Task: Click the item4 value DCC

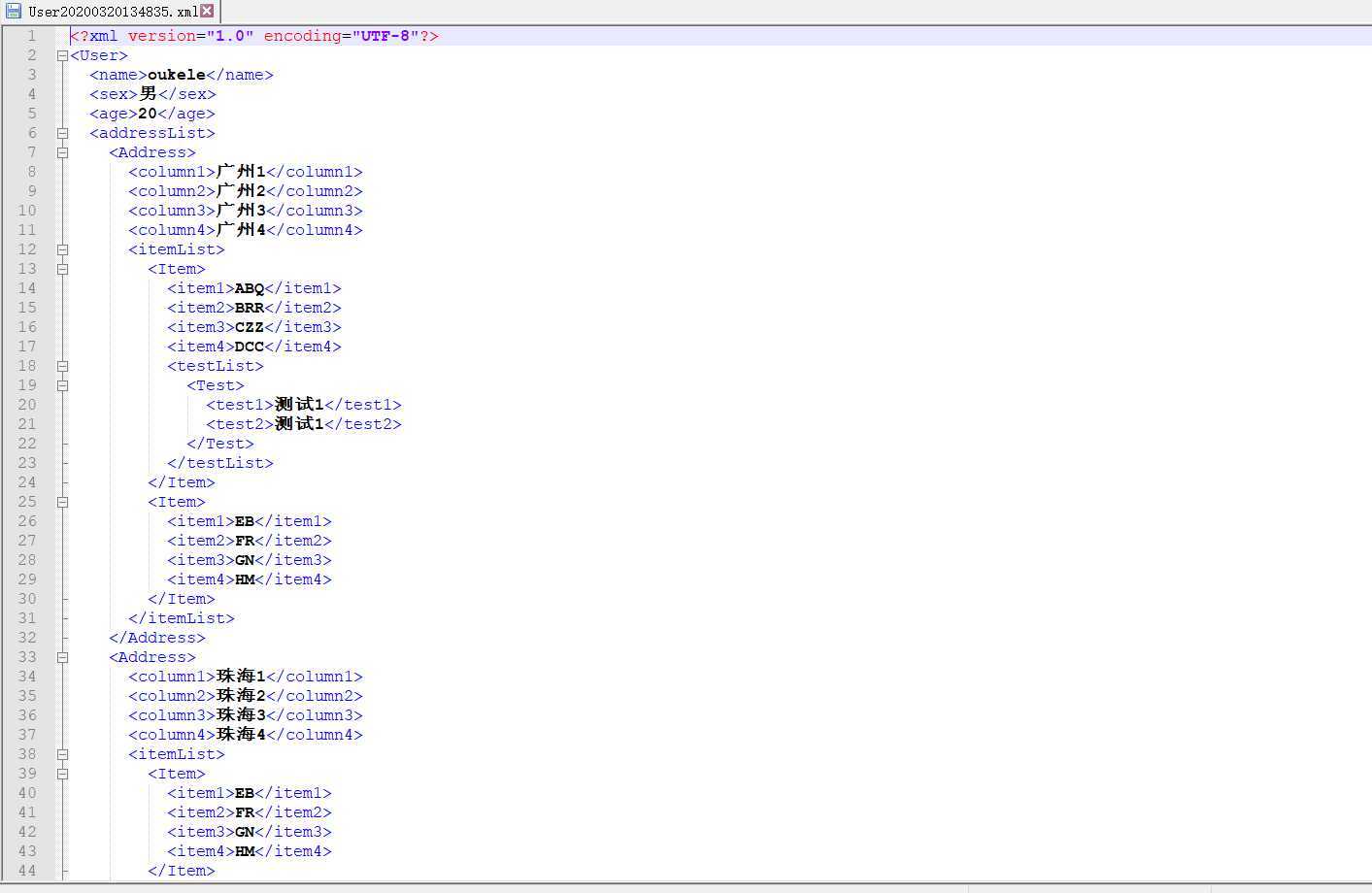Action: click(x=250, y=347)
